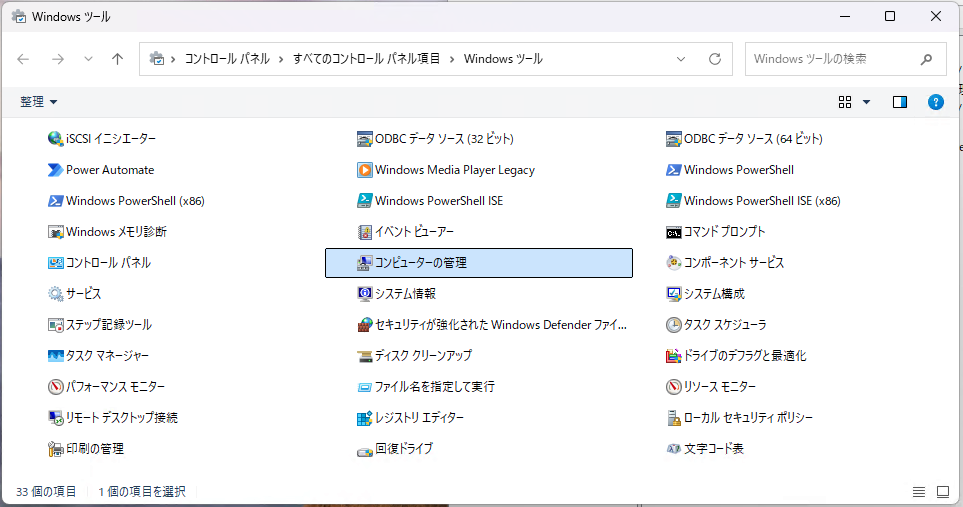Click the タスク マネージャー icon
The height and width of the screenshot is (507, 963).
tap(56, 356)
